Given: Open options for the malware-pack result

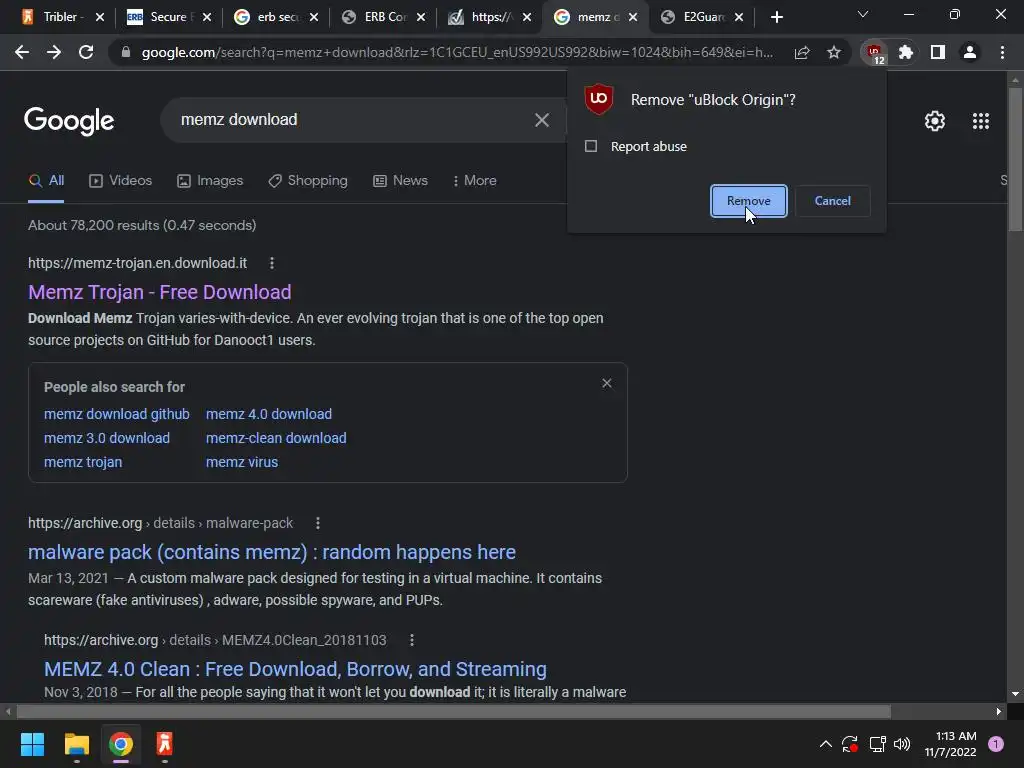Looking at the screenshot, I should click(x=317, y=523).
